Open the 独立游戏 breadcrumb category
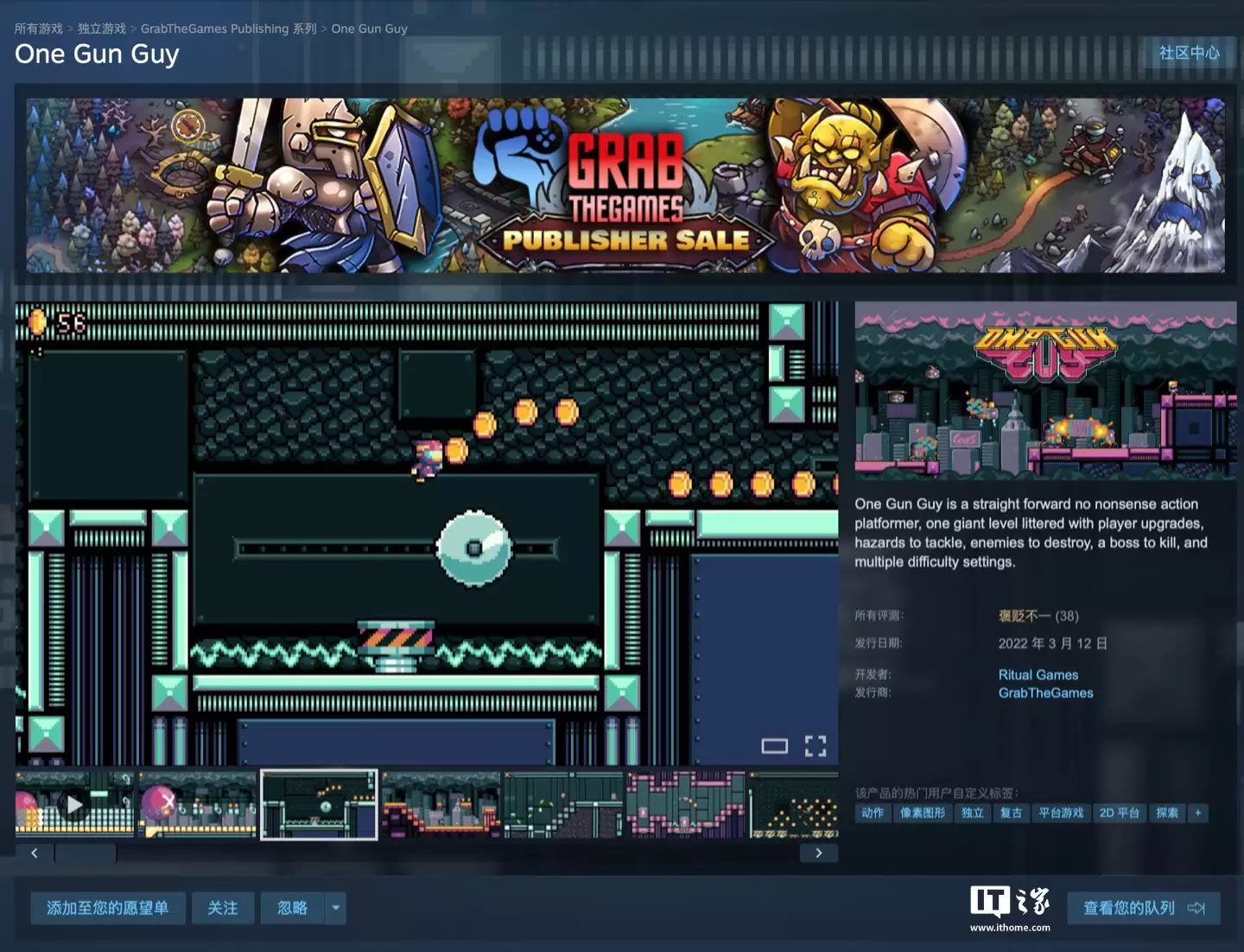1244x952 pixels. (x=99, y=28)
